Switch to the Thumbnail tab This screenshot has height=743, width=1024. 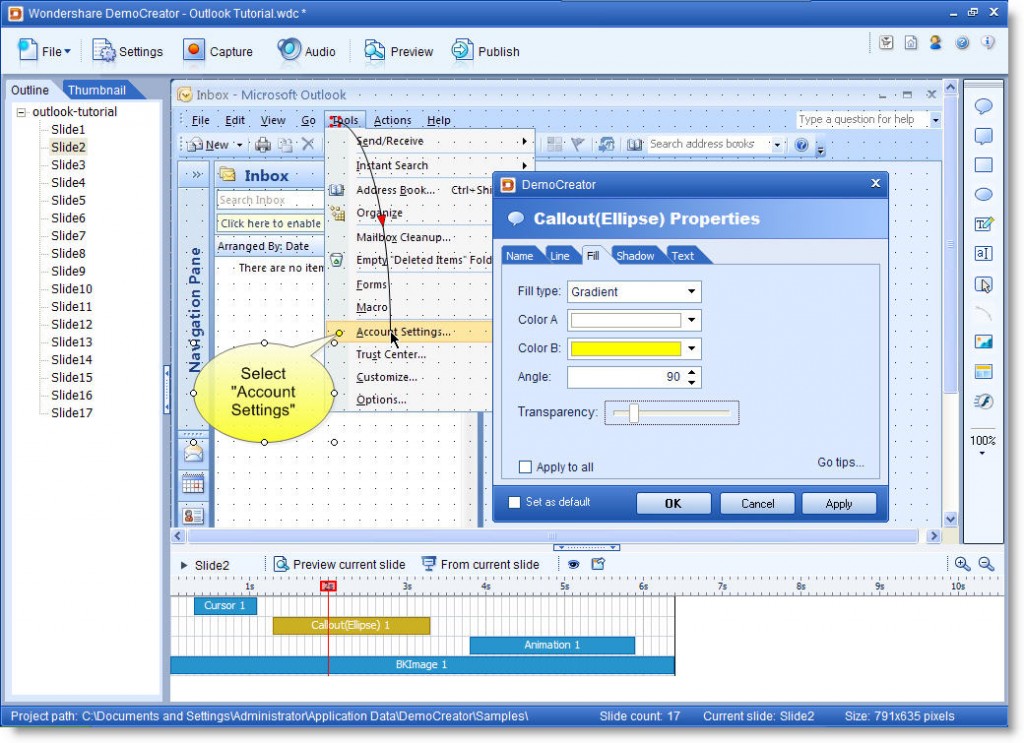tap(97, 90)
